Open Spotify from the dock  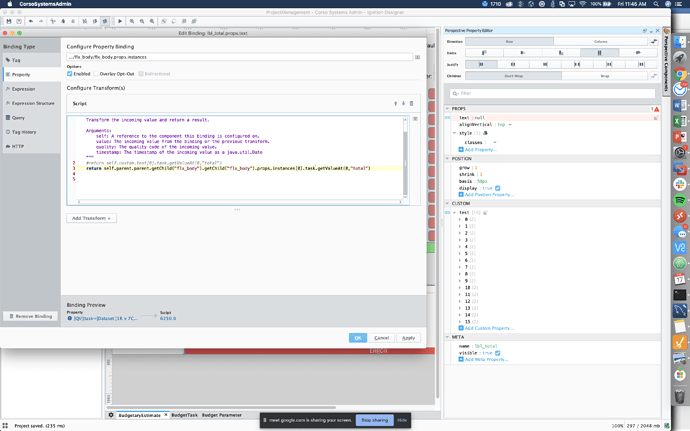[x=680, y=200]
